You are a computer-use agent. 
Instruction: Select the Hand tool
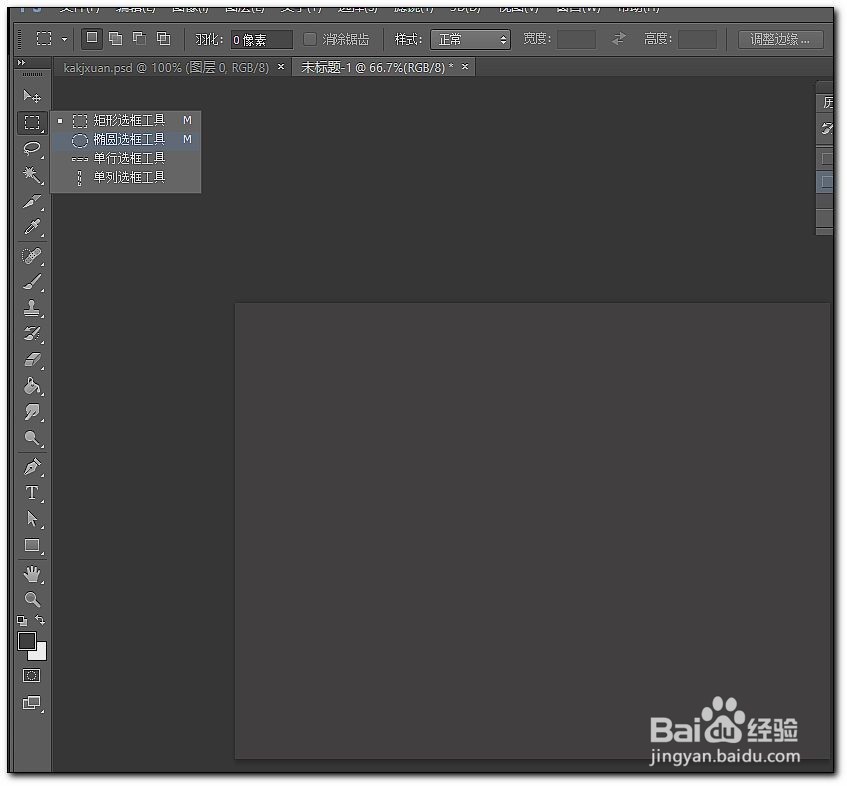click(32, 574)
